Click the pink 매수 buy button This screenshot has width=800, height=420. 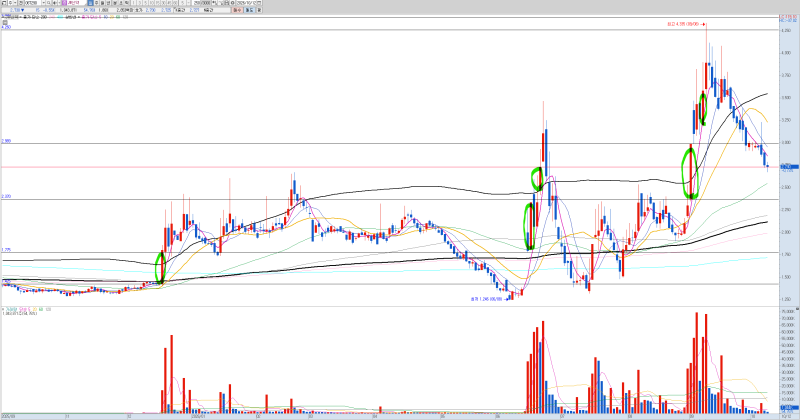point(237,10)
